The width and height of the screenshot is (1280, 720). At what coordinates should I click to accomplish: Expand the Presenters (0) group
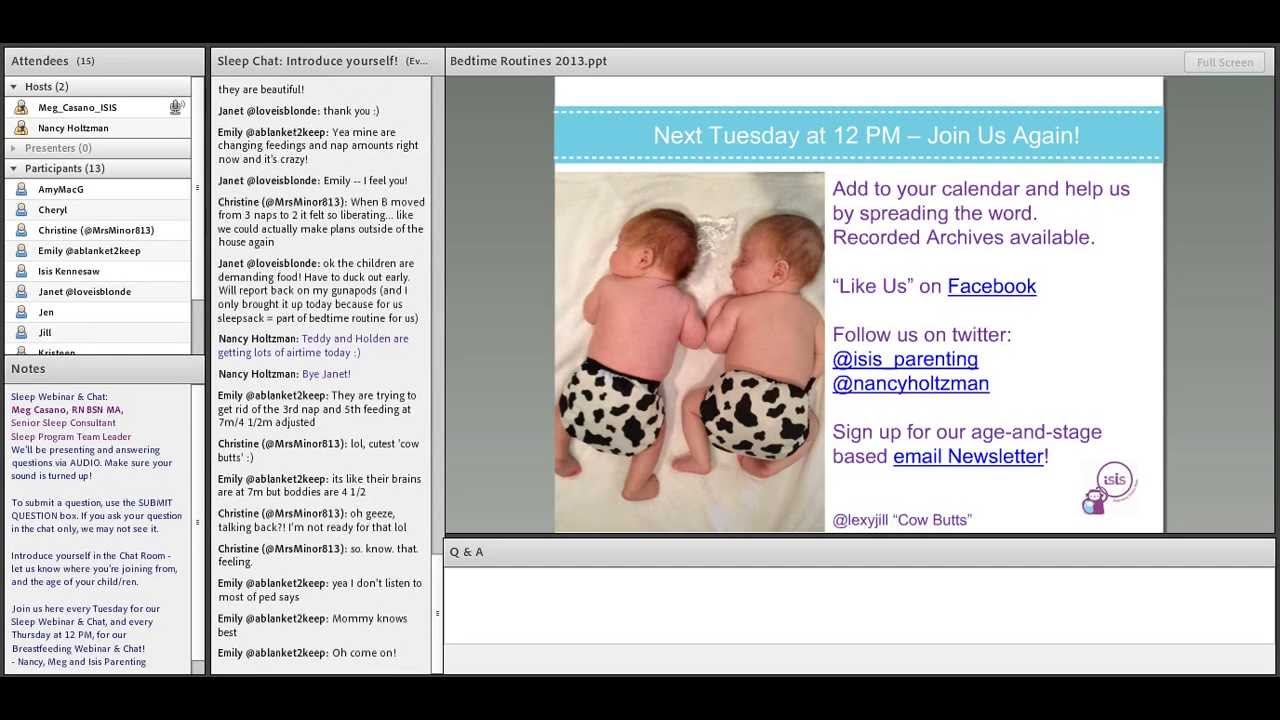point(13,148)
